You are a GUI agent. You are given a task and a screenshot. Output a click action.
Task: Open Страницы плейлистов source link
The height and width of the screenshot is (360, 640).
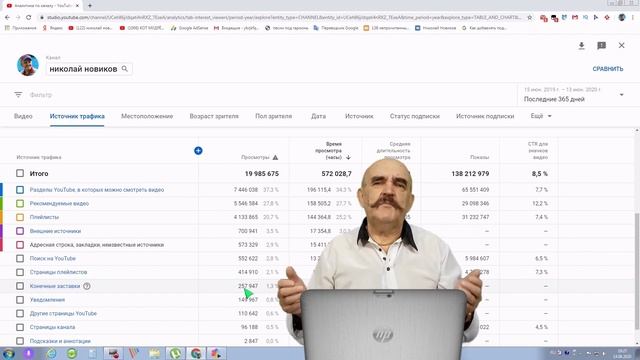point(58,272)
